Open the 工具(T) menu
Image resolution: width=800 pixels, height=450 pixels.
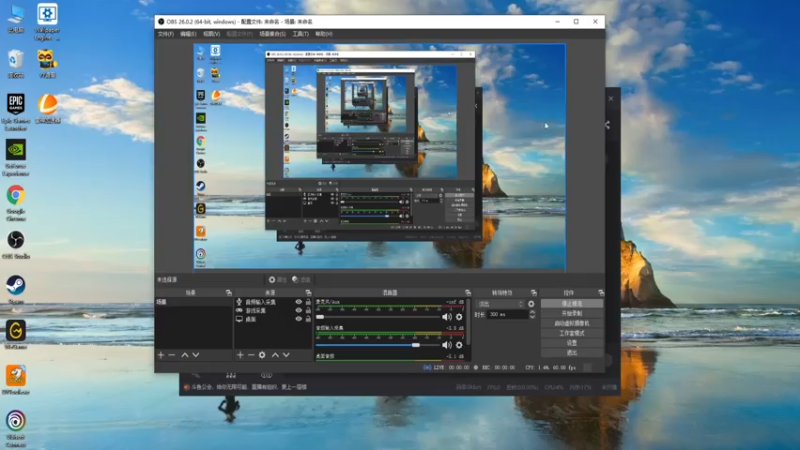(301, 34)
